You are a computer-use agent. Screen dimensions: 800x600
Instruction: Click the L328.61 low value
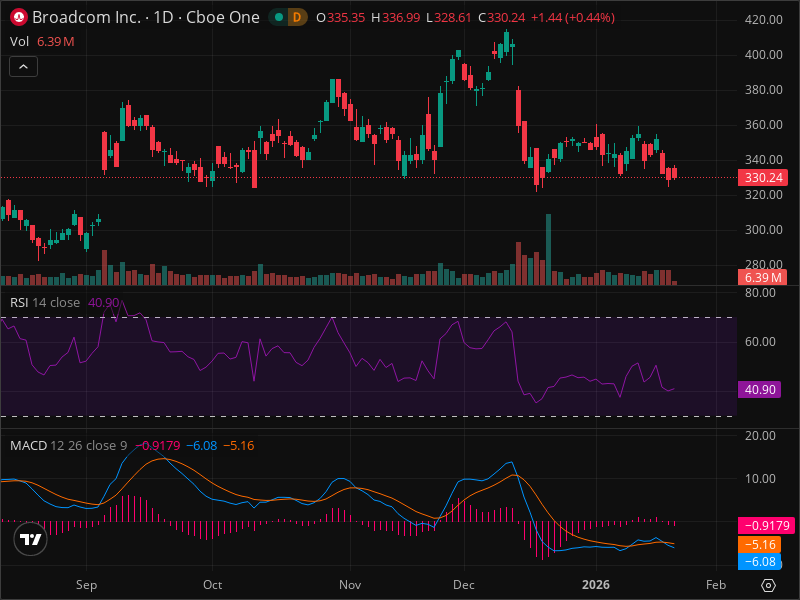click(x=448, y=17)
